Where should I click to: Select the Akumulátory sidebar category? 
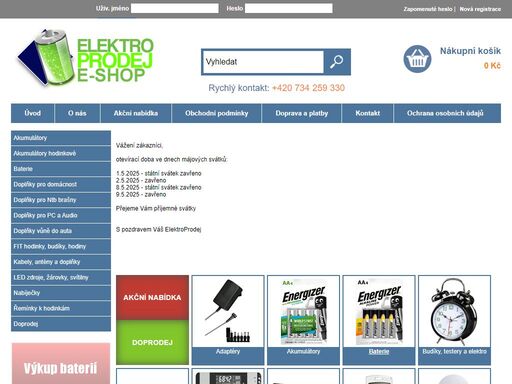61,138
